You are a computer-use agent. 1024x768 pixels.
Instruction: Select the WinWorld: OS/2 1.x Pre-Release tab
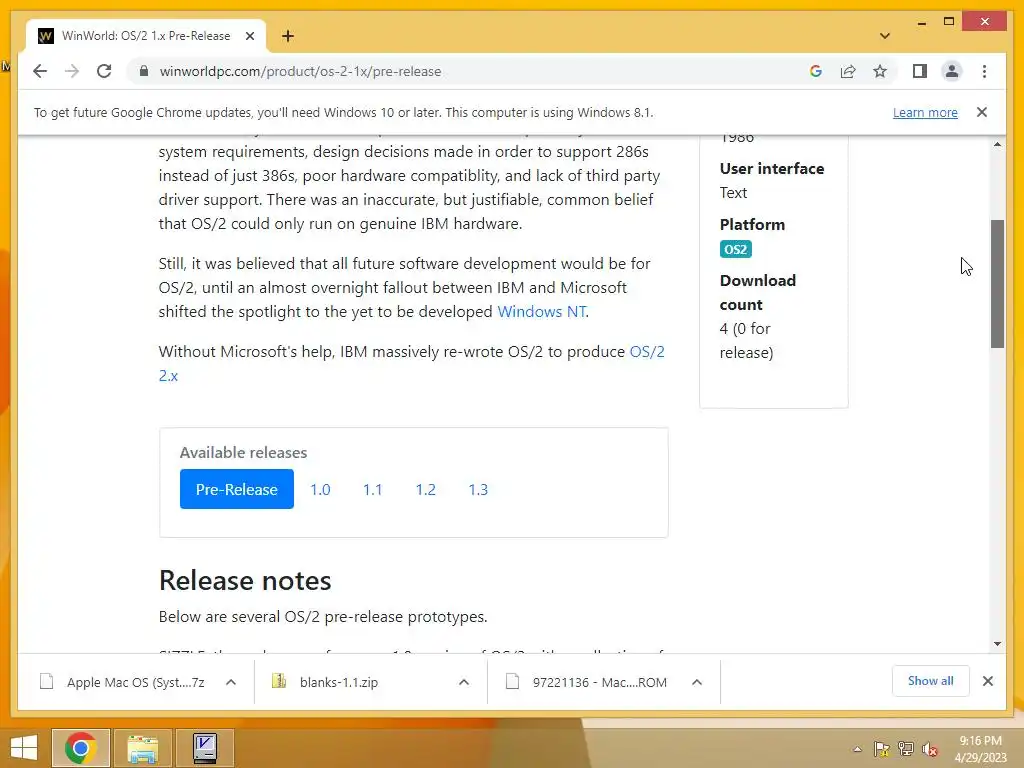[x=145, y=36]
